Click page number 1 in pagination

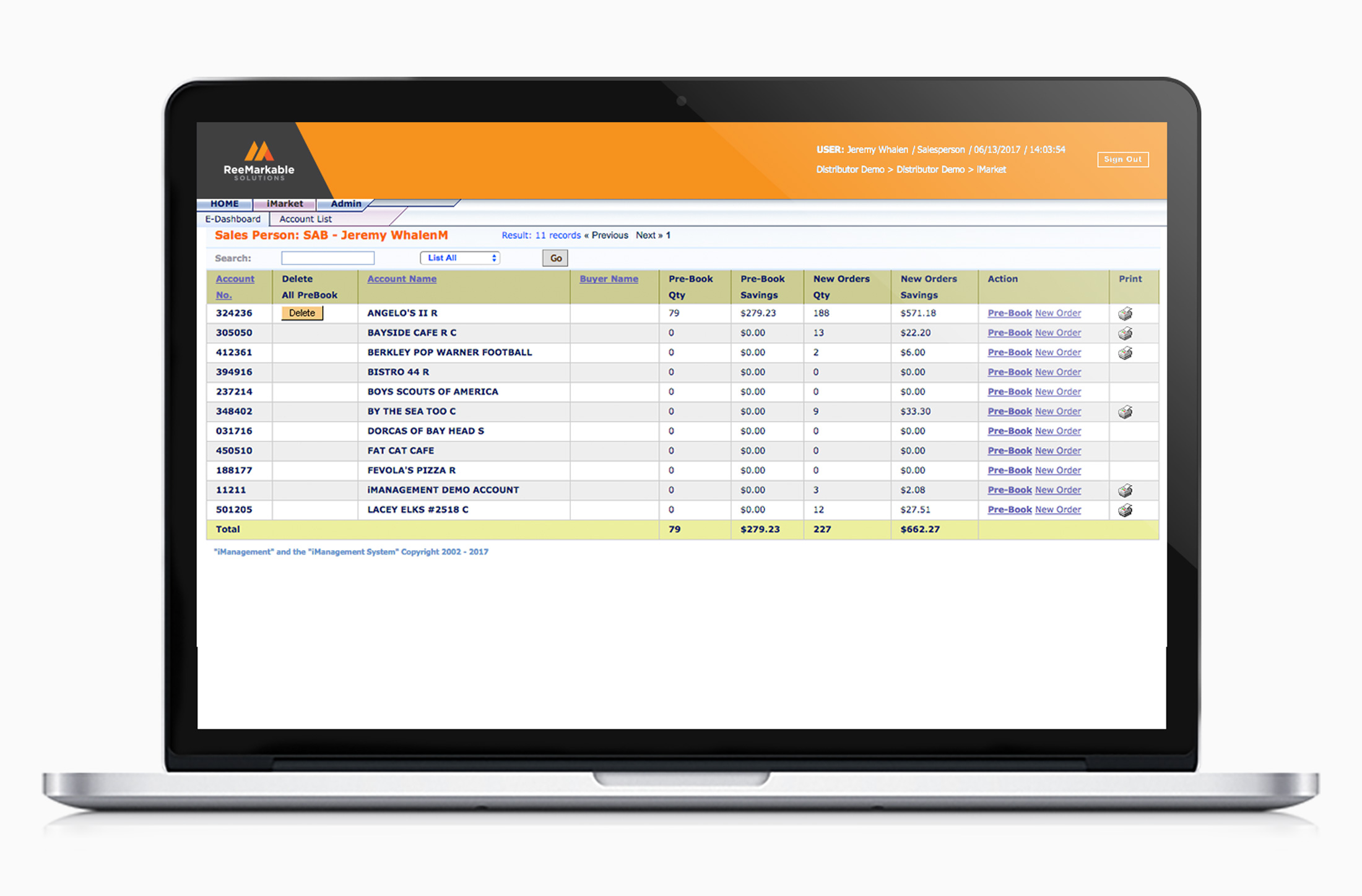click(669, 236)
